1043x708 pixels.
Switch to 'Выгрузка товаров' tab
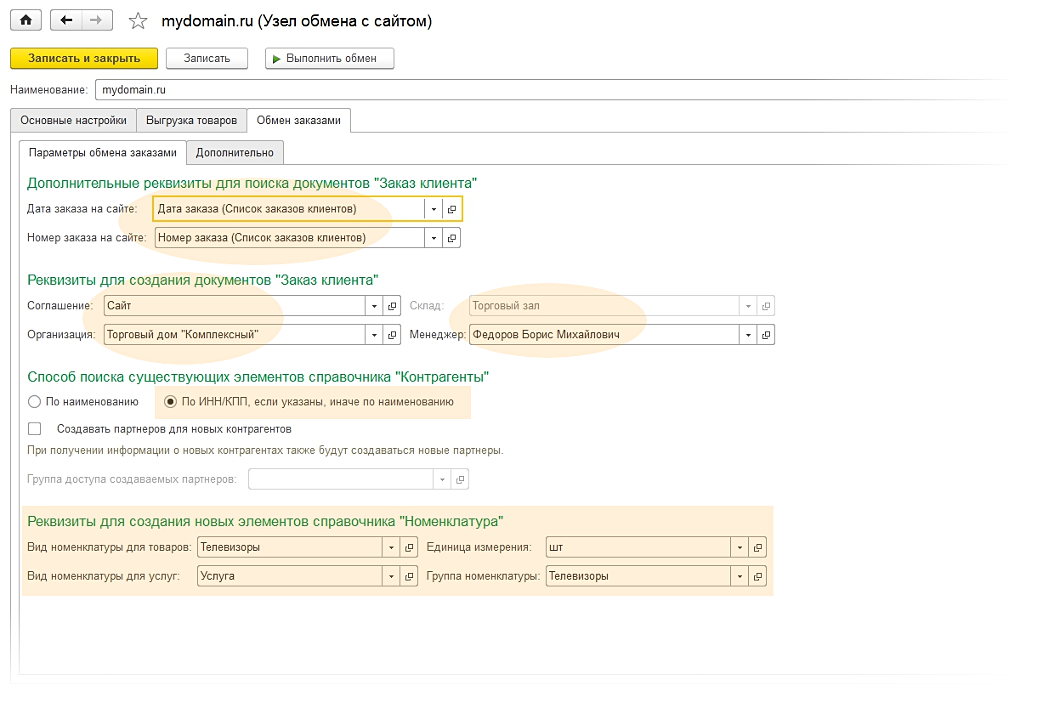[x=191, y=120]
